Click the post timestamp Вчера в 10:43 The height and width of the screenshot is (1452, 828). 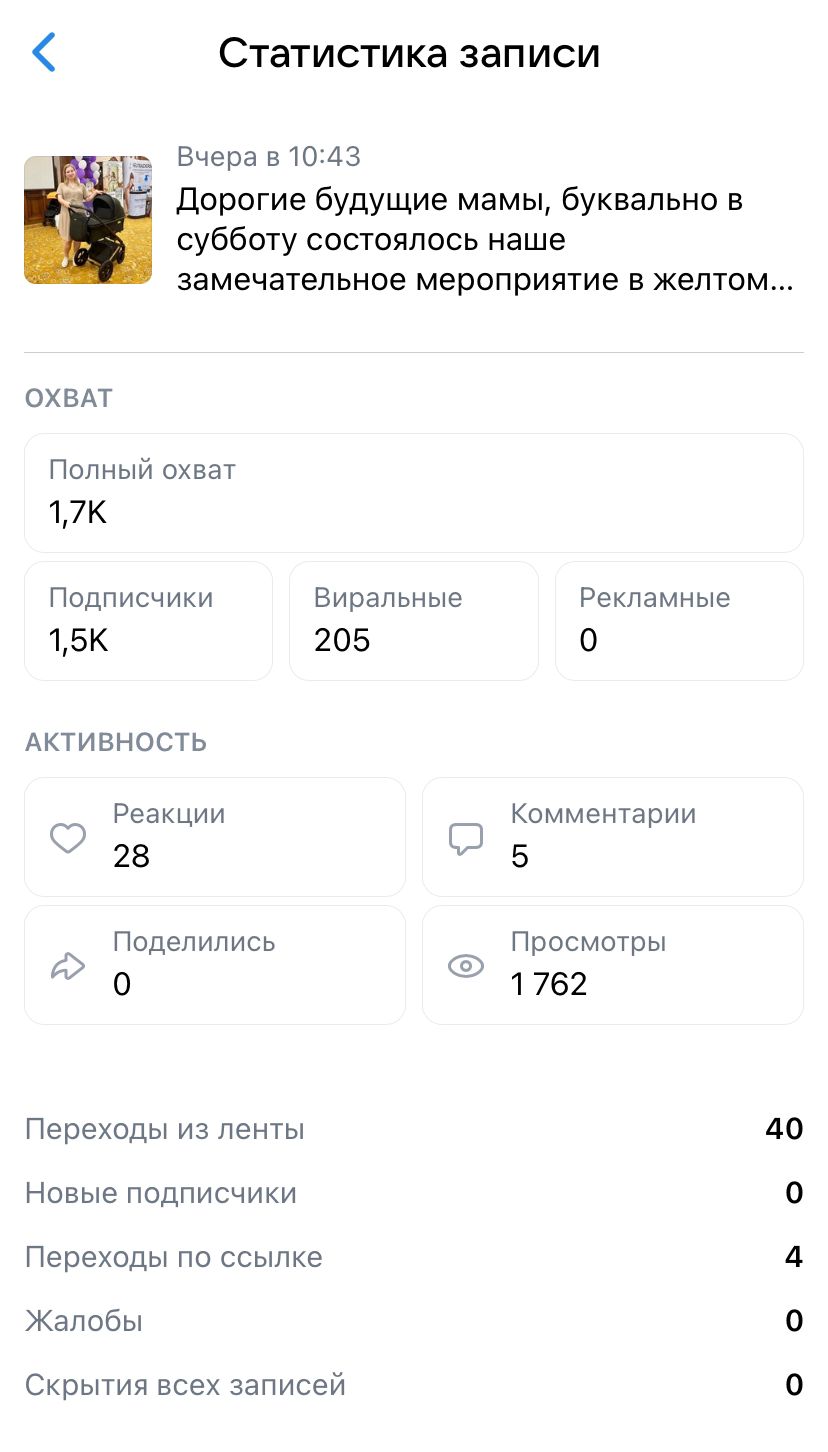(269, 157)
